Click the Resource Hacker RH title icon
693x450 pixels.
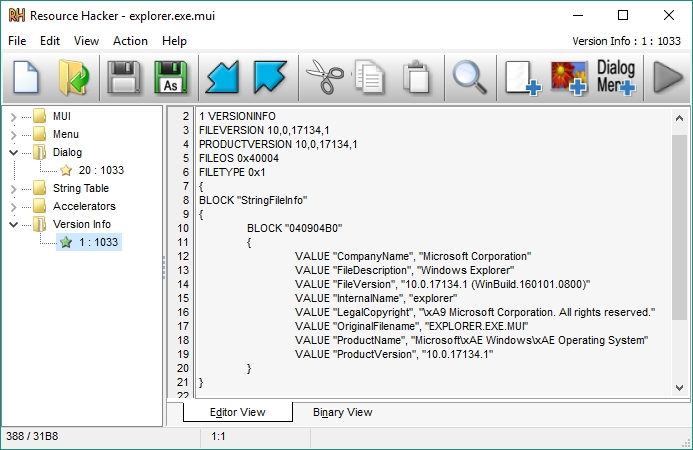pyautogui.click(x=17, y=15)
